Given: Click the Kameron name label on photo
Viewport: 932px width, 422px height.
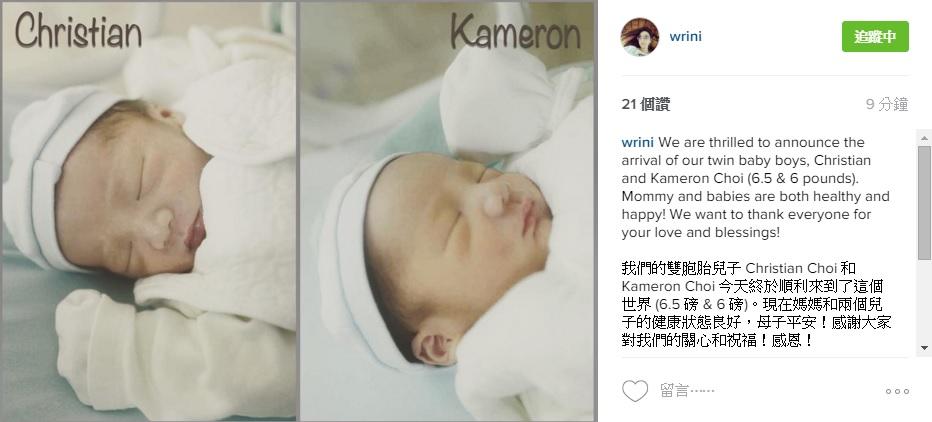Looking at the screenshot, I should 515,31.
